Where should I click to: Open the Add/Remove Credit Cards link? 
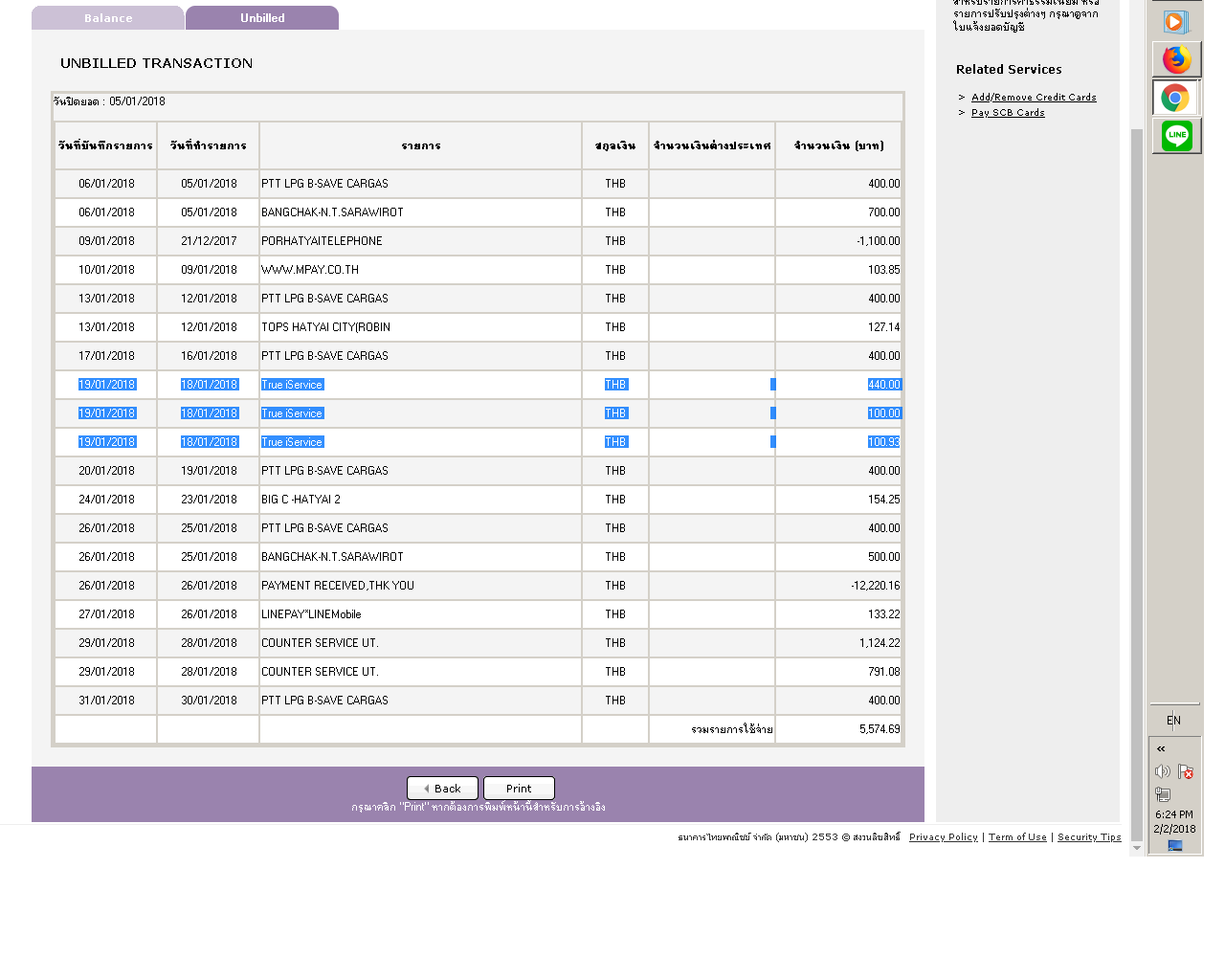click(1034, 98)
